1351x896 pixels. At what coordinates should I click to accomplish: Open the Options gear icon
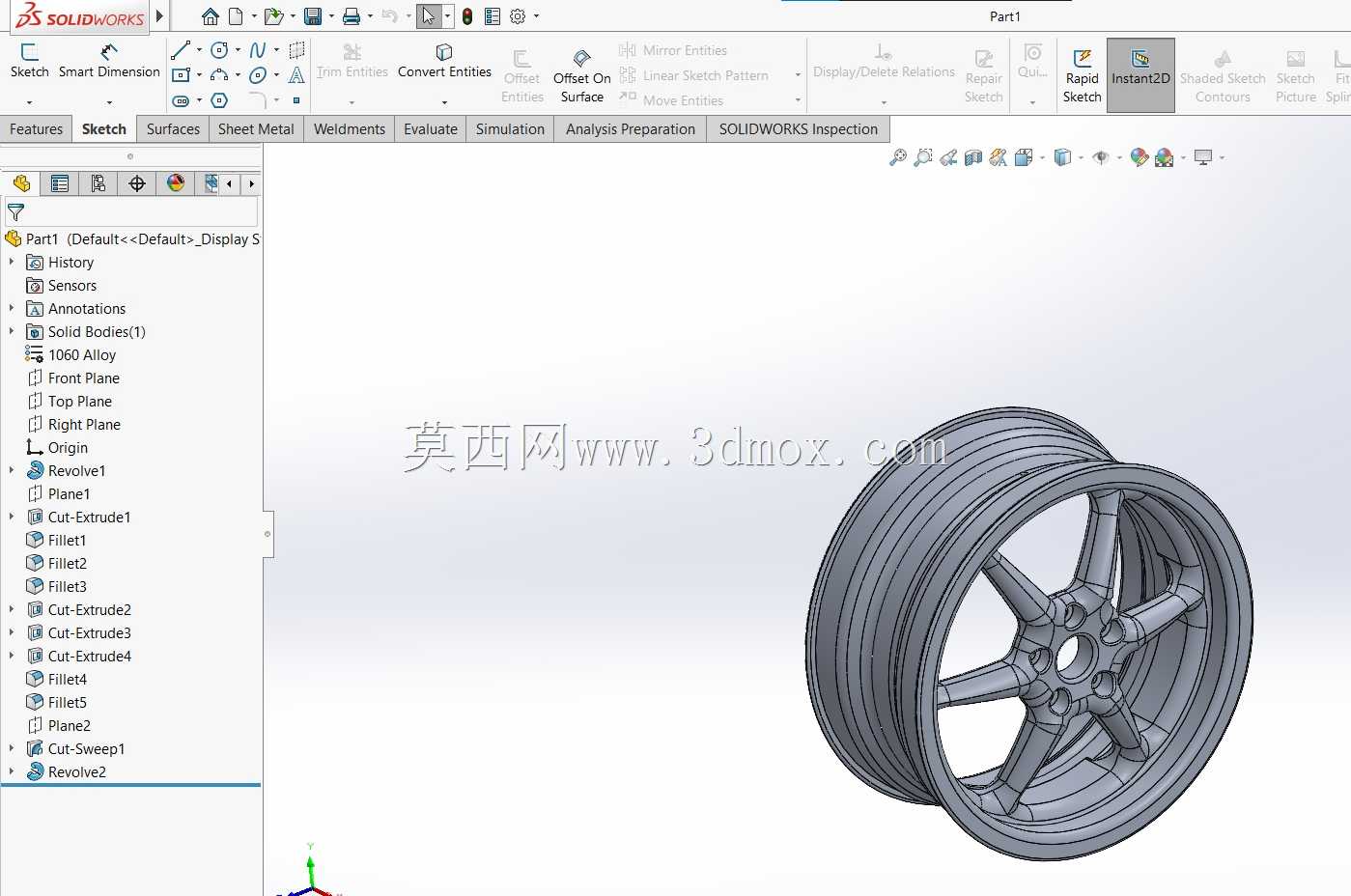(518, 16)
